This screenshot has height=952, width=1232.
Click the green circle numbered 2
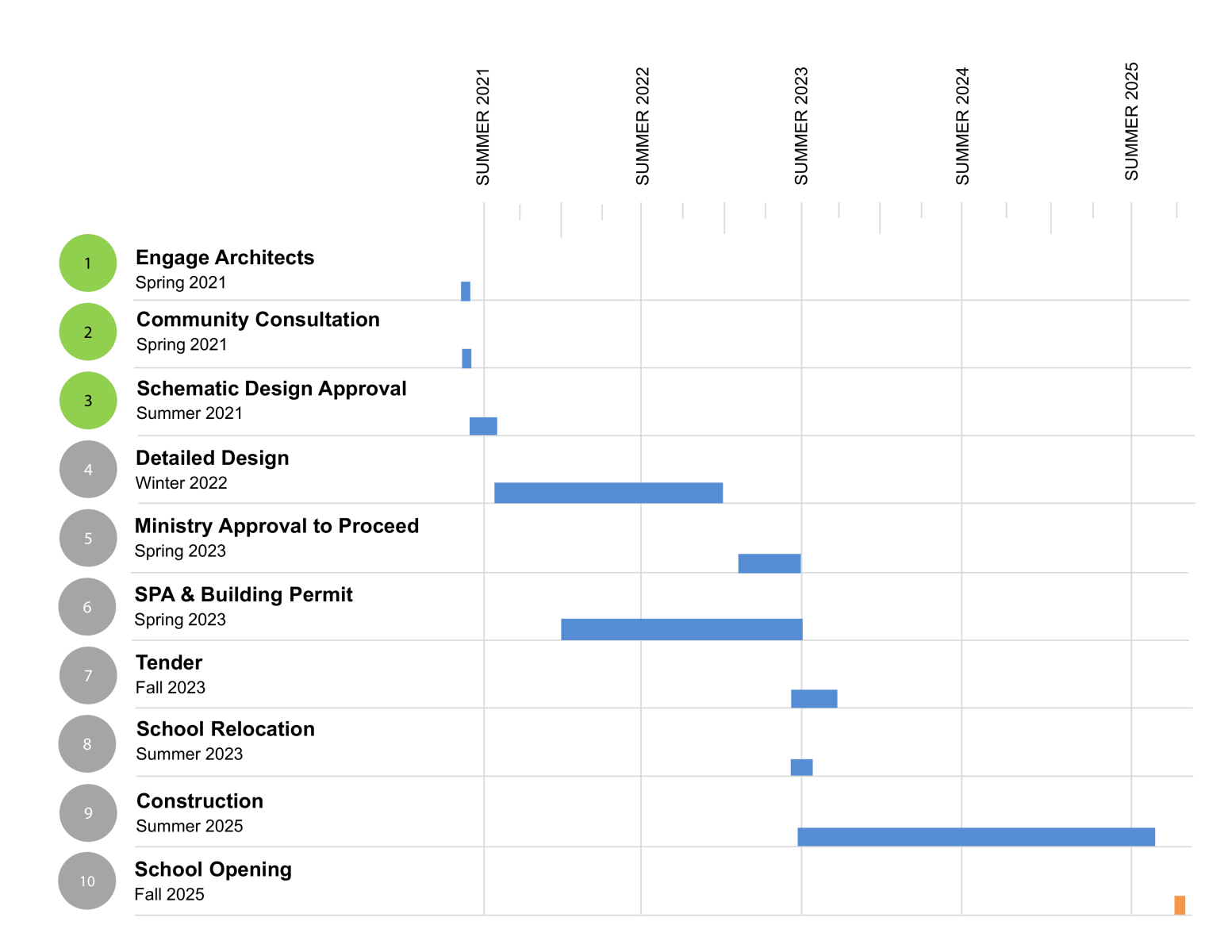(x=88, y=332)
